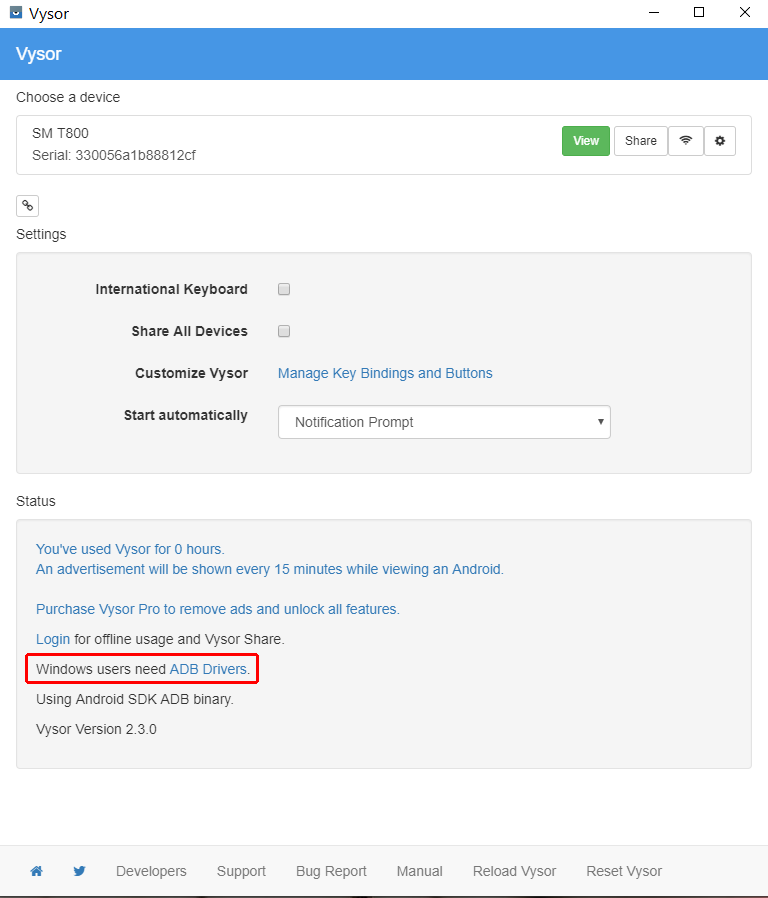This screenshot has height=898, width=768.
Task: Click the Share button for SM T800
Action: (x=641, y=141)
